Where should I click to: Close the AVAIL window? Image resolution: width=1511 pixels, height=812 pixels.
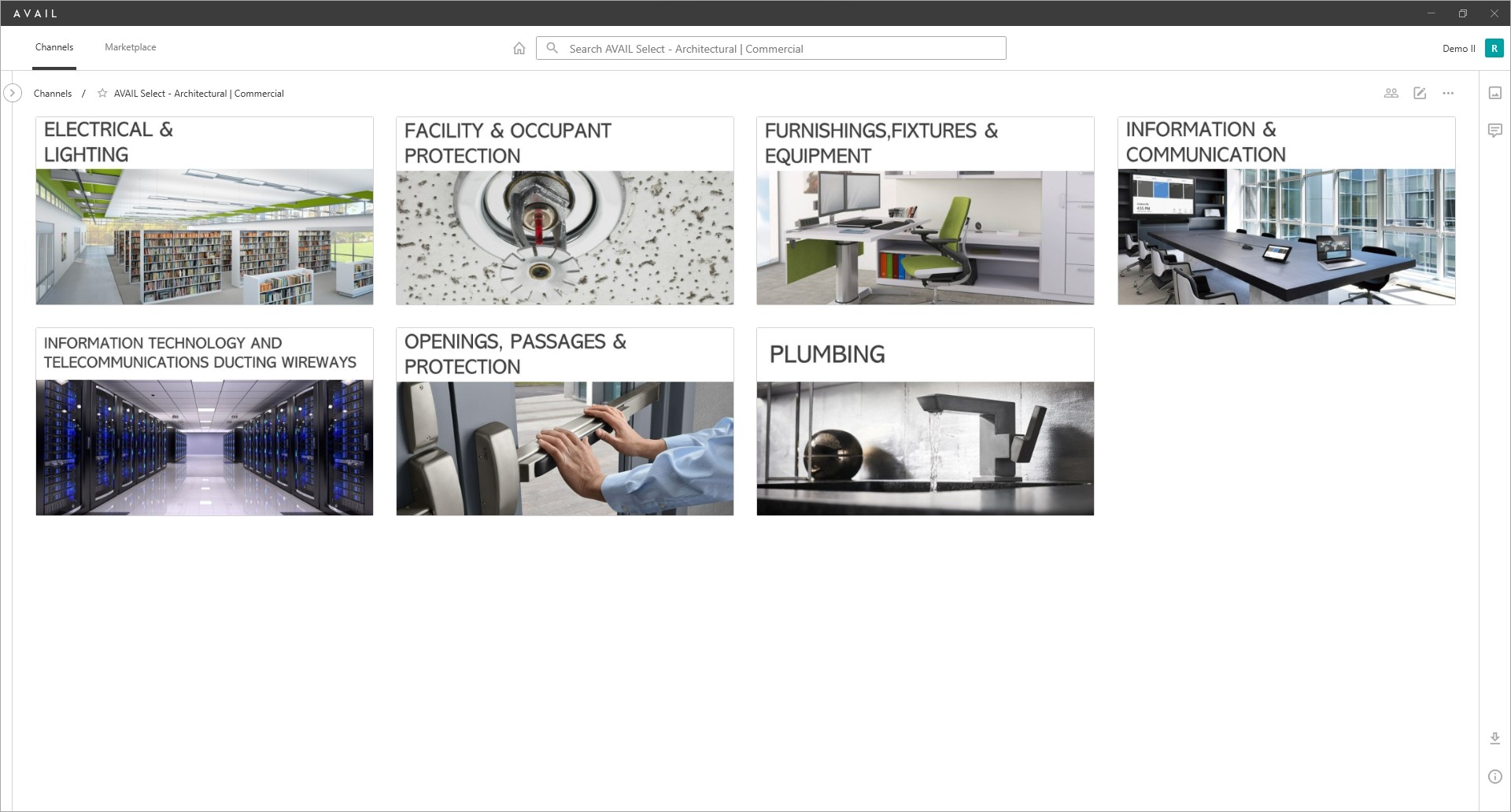click(x=1494, y=13)
